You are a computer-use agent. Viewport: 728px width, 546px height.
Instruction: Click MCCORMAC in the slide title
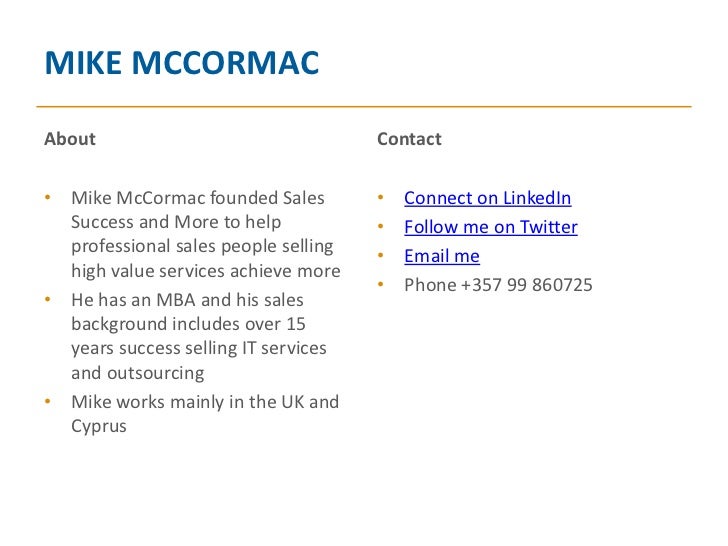(x=225, y=63)
